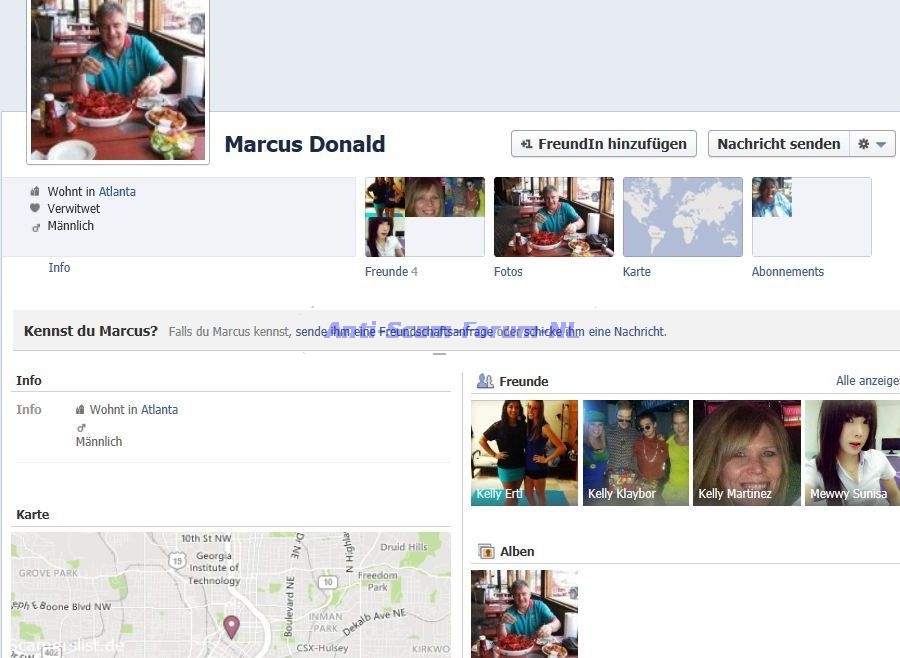Click the large profile picture
Image resolution: width=900 pixels, height=658 pixels.
point(118,80)
